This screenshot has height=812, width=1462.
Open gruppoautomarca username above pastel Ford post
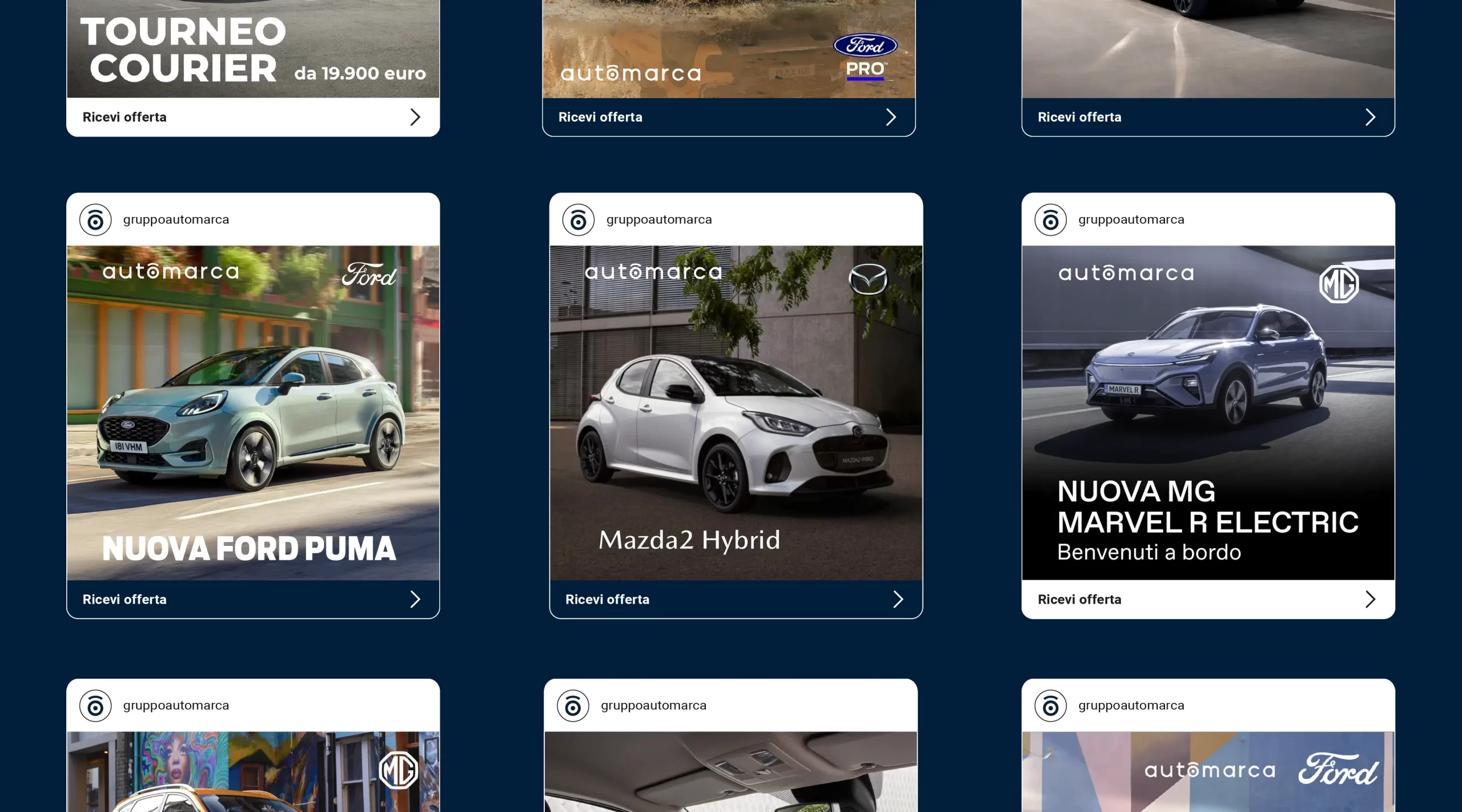pyautogui.click(x=1131, y=706)
